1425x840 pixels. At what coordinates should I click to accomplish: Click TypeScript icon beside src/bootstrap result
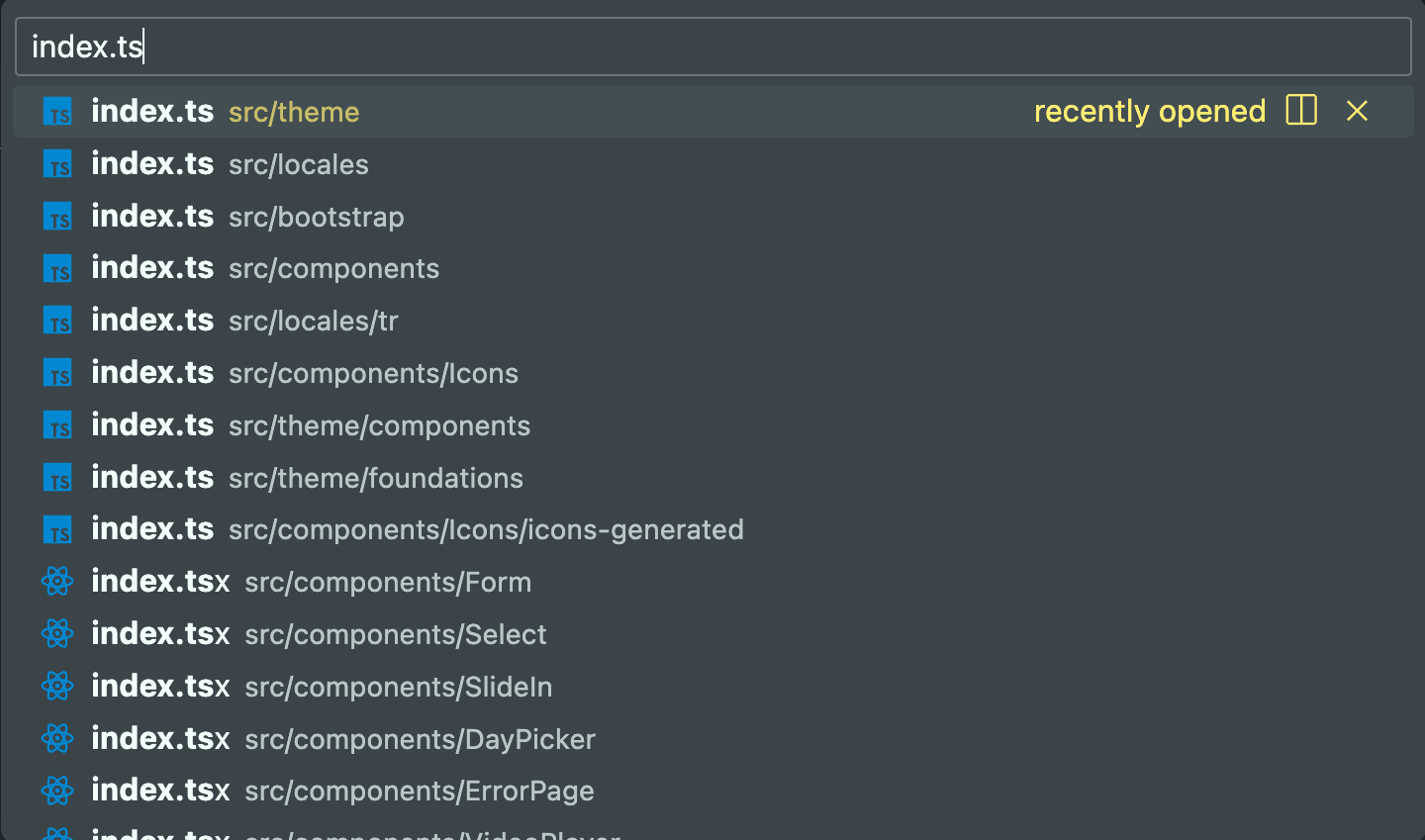pyautogui.click(x=57, y=217)
